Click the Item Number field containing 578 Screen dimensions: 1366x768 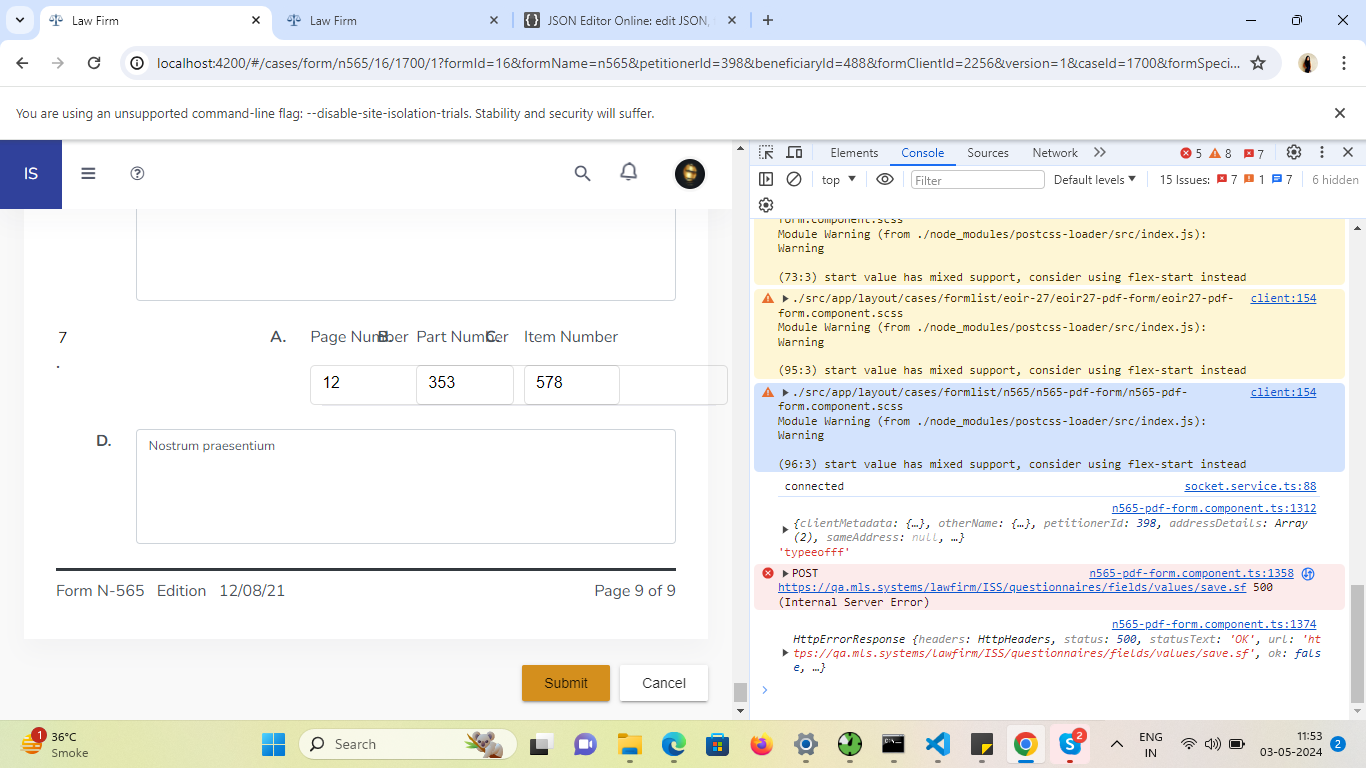pyautogui.click(x=572, y=384)
